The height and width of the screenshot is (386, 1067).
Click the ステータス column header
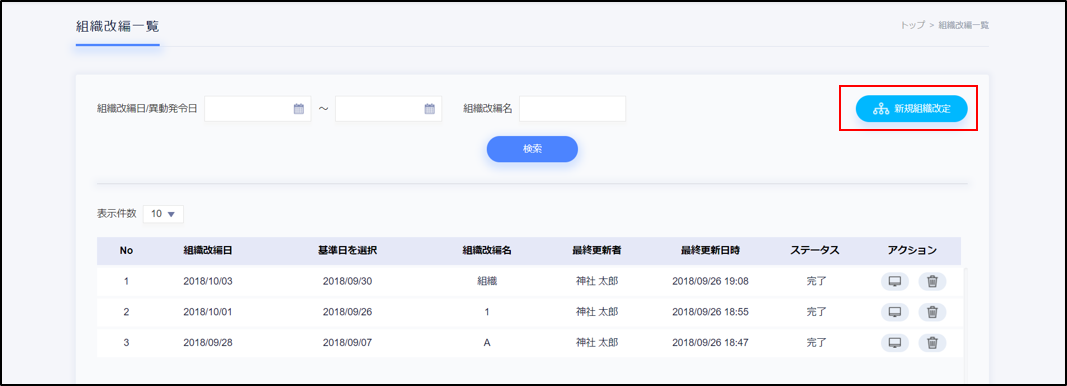pos(815,251)
